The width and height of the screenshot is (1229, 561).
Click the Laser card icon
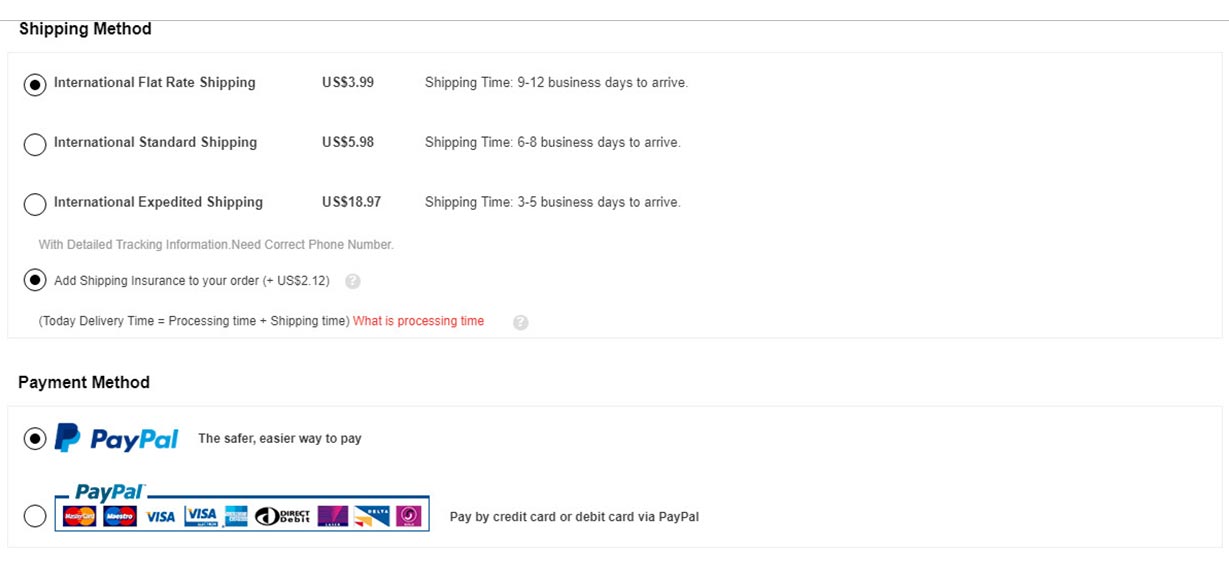click(x=332, y=516)
